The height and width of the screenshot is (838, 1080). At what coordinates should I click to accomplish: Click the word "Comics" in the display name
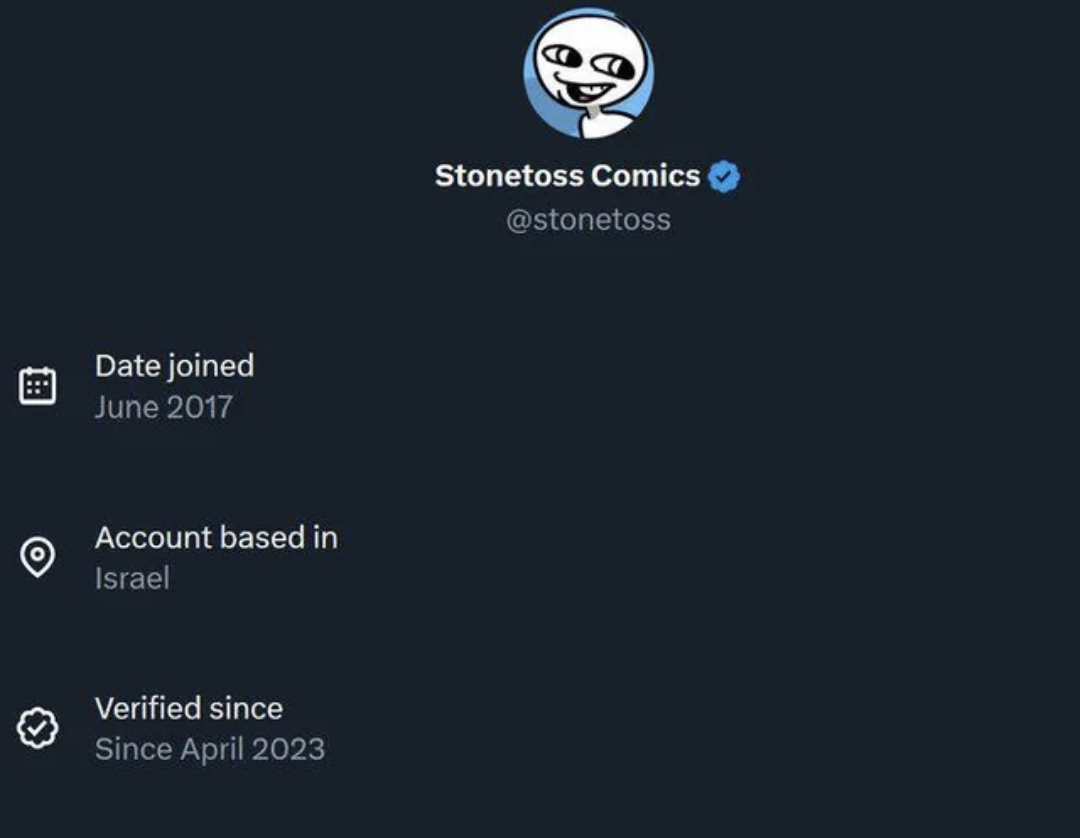click(x=646, y=176)
